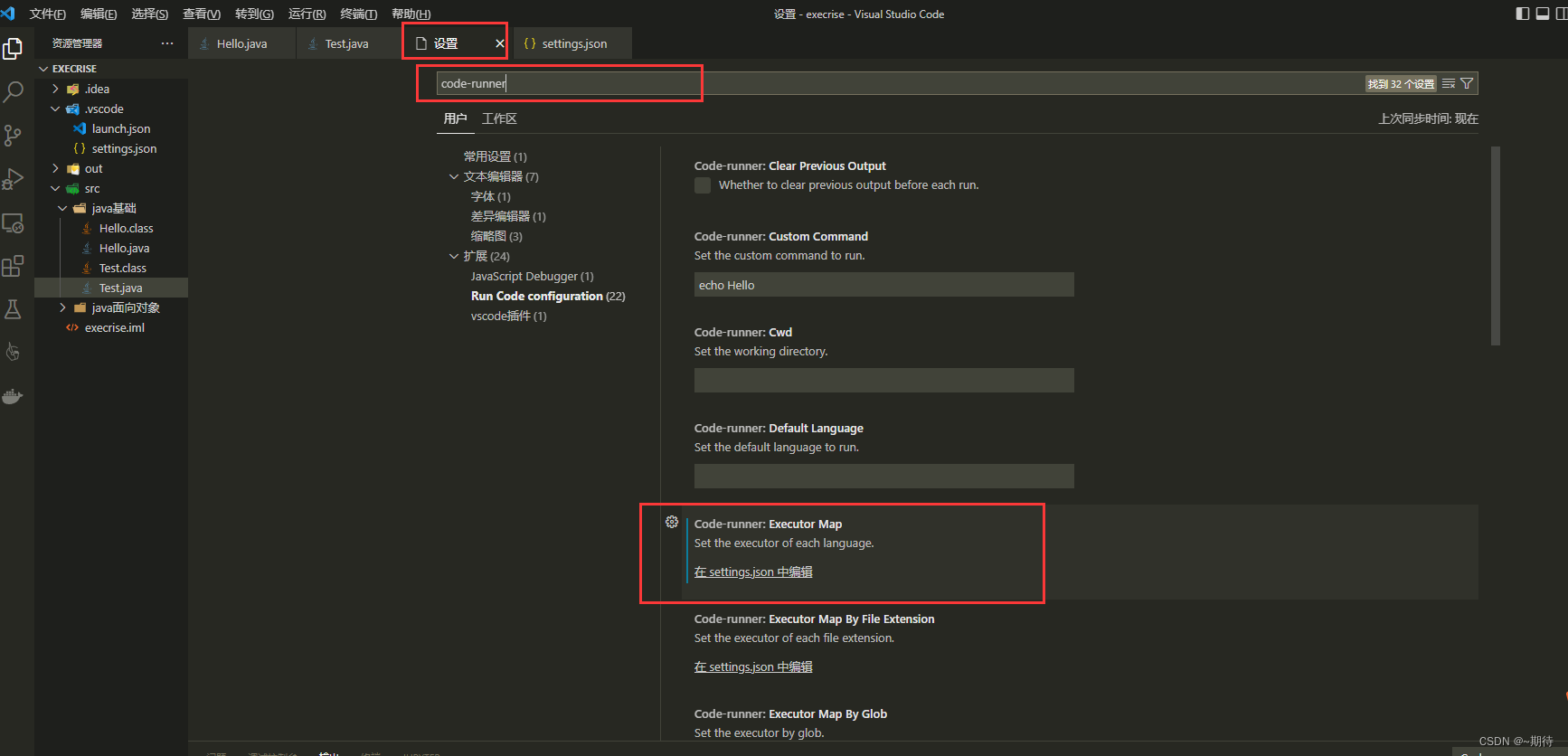Image resolution: width=1568 pixels, height=756 pixels.
Task: Select the 工作区 settings scope tab
Action: (x=499, y=118)
